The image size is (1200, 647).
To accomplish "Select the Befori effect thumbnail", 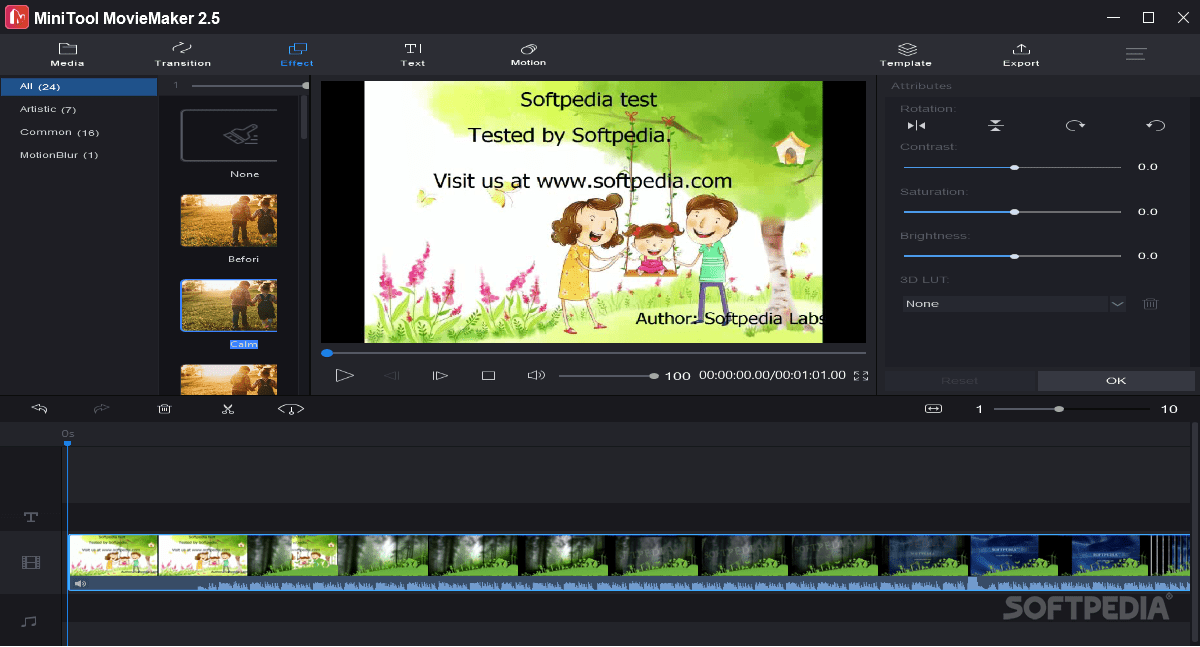I will (x=229, y=220).
